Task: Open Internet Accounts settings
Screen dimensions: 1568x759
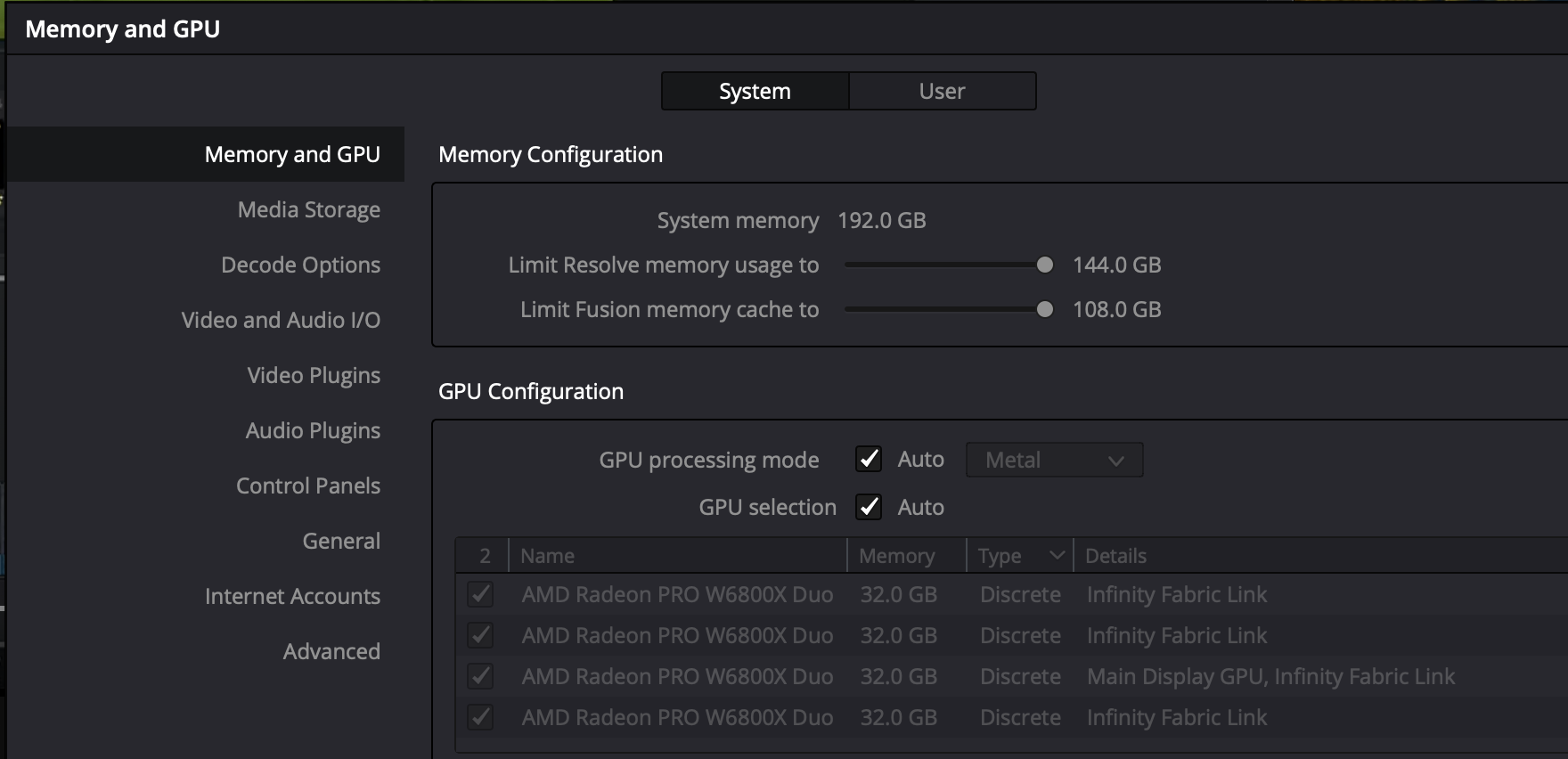Action: [x=292, y=596]
